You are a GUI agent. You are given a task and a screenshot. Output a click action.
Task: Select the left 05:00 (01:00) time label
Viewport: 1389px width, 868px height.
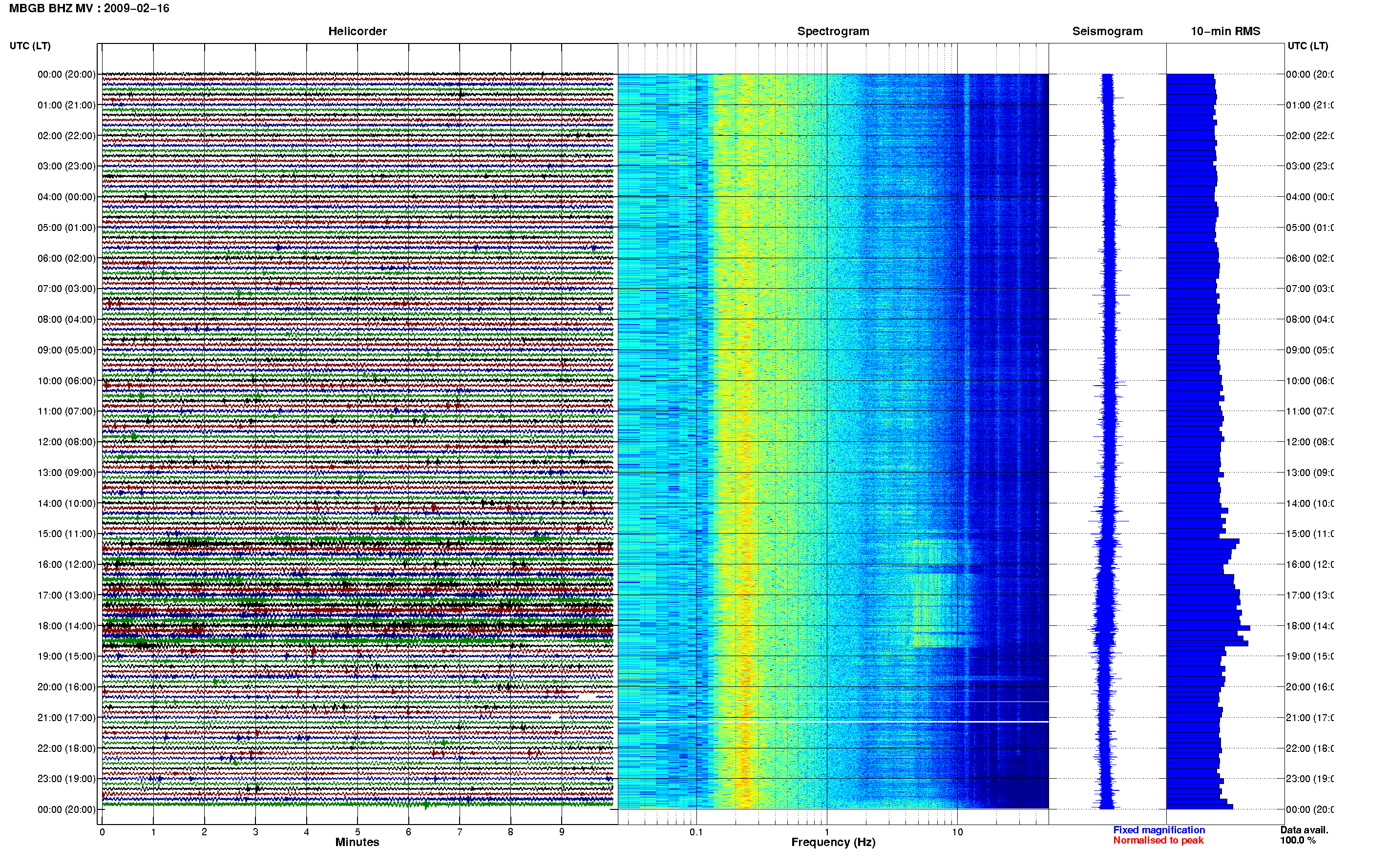(x=66, y=227)
